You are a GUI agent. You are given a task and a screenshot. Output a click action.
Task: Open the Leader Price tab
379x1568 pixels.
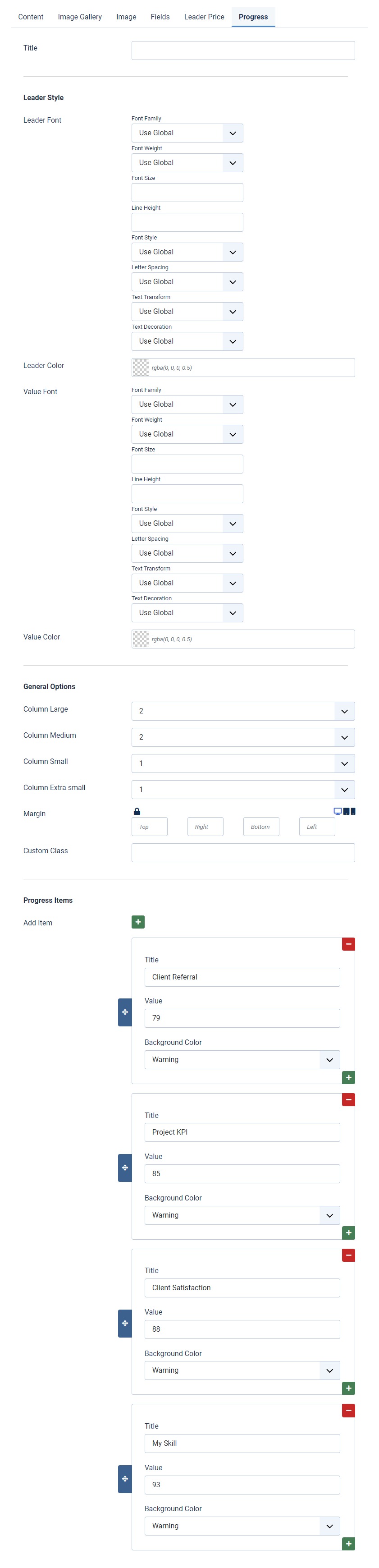tap(204, 17)
